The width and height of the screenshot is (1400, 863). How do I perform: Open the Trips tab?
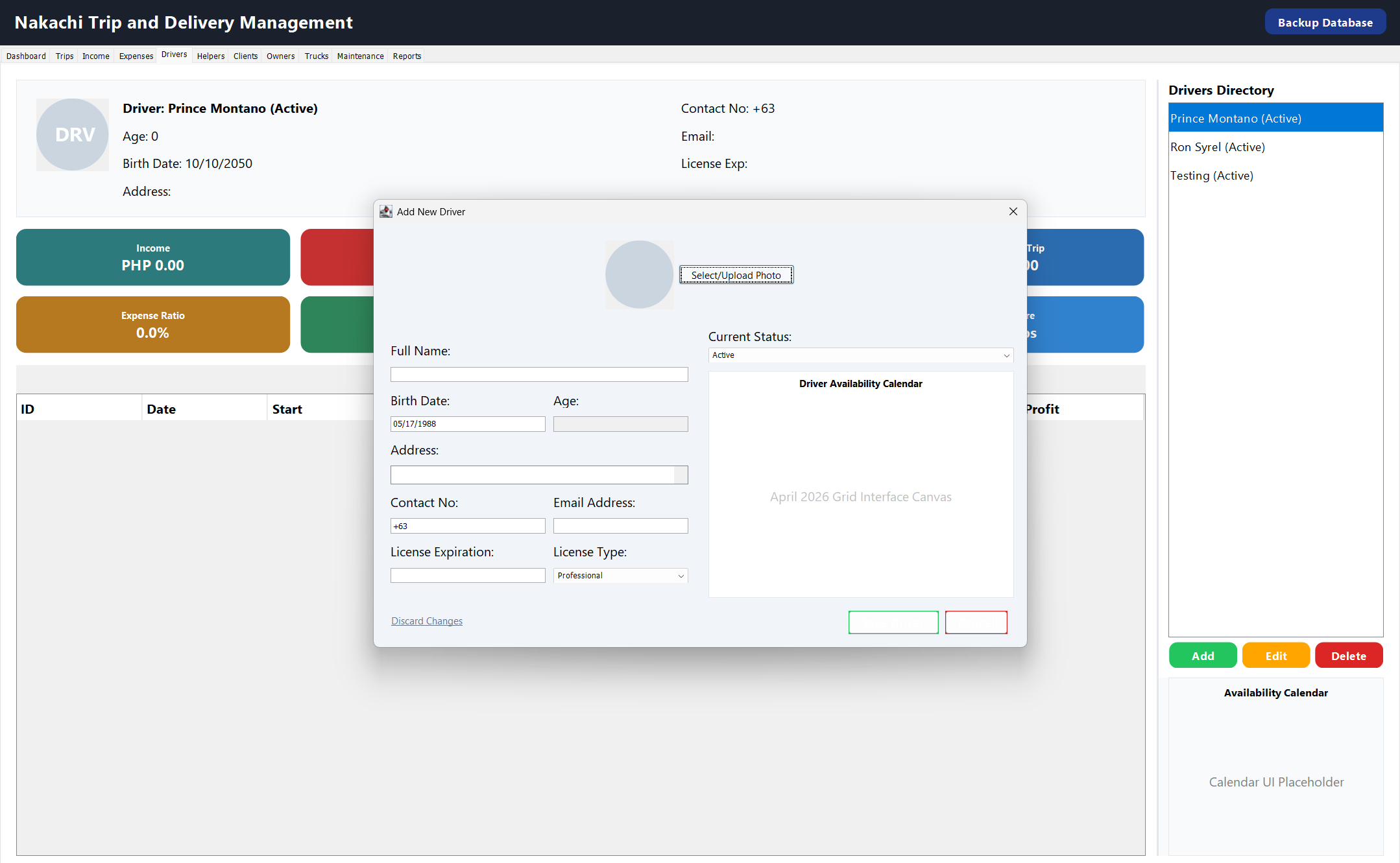point(64,56)
